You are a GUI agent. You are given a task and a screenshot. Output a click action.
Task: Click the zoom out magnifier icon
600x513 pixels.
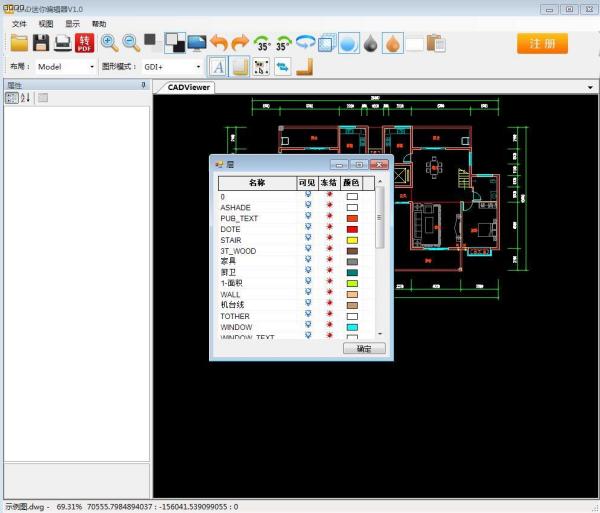pyautogui.click(x=131, y=43)
